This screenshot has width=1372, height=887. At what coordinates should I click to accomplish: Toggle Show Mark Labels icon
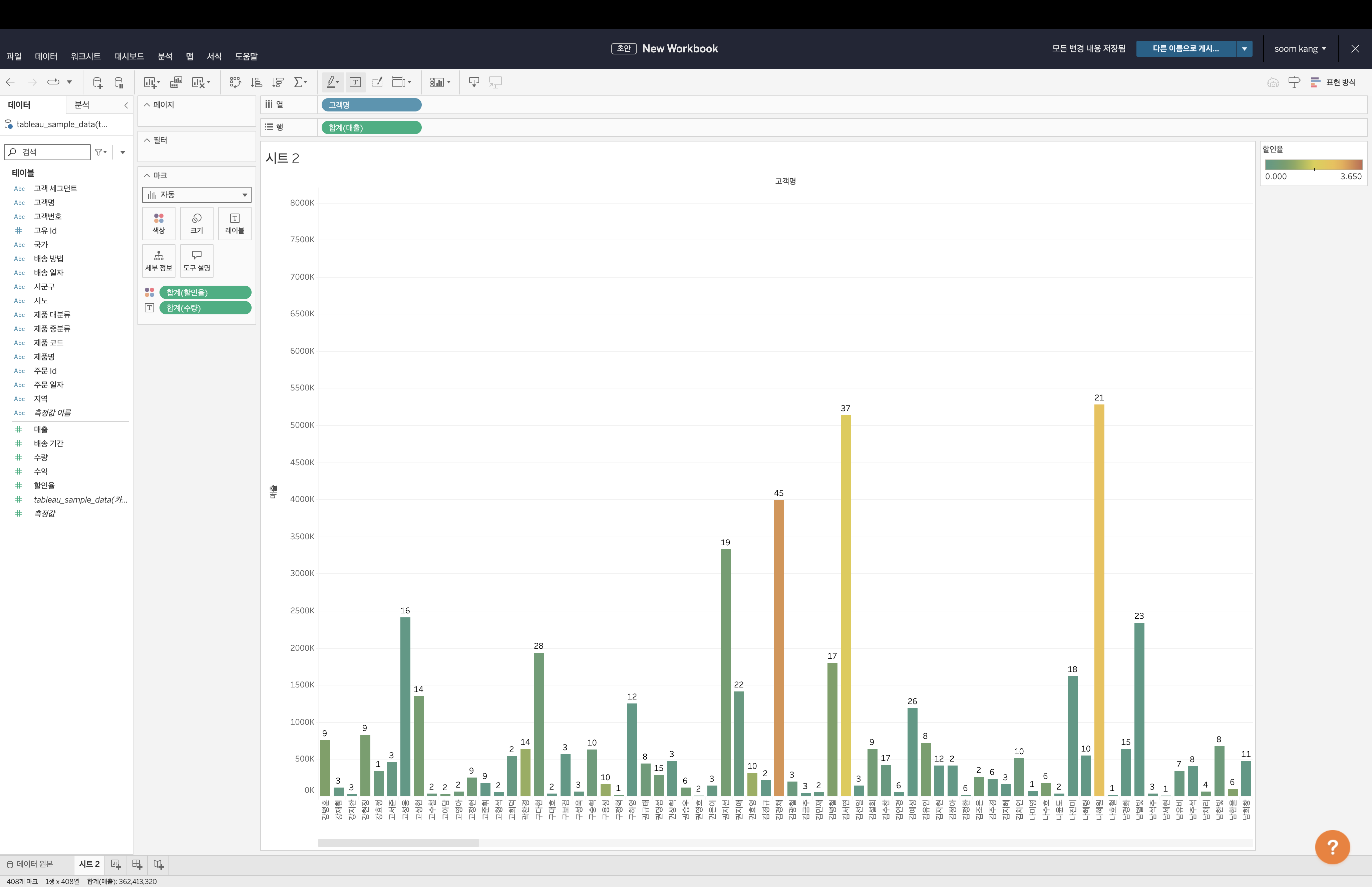pyautogui.click(x=355, y=82)
